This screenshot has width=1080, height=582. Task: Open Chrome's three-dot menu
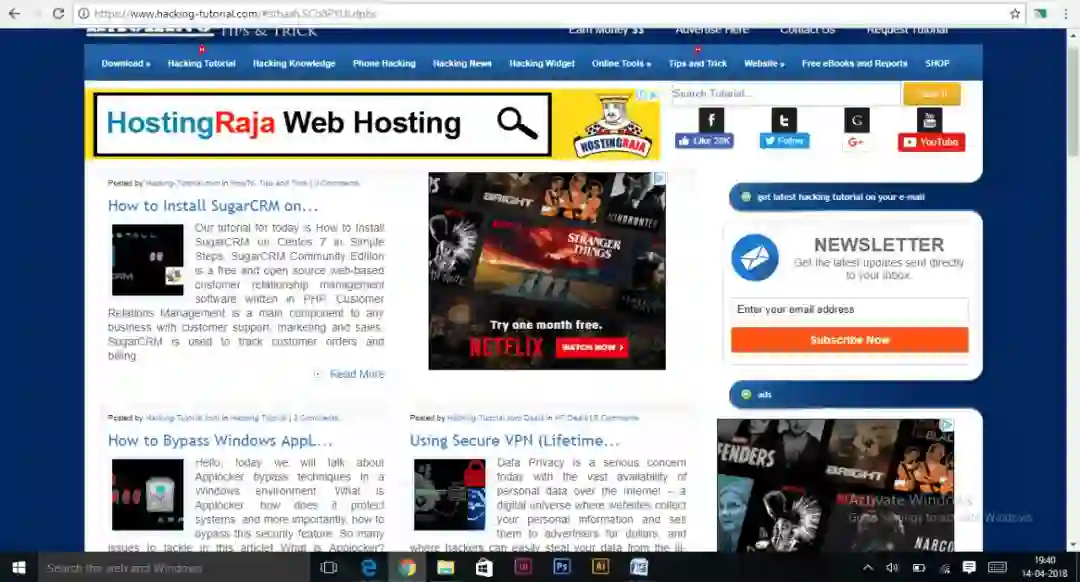coord(1066,13)
